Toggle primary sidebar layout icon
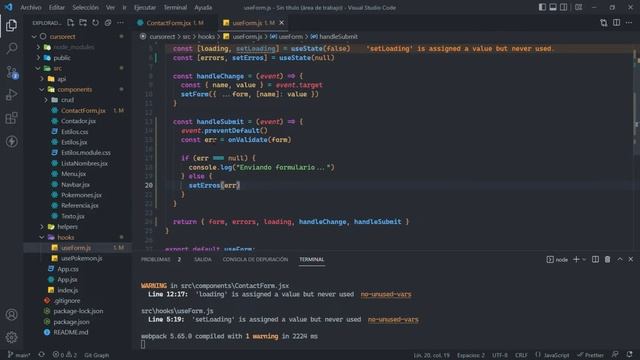640x360 pixels. pos(542,7)
